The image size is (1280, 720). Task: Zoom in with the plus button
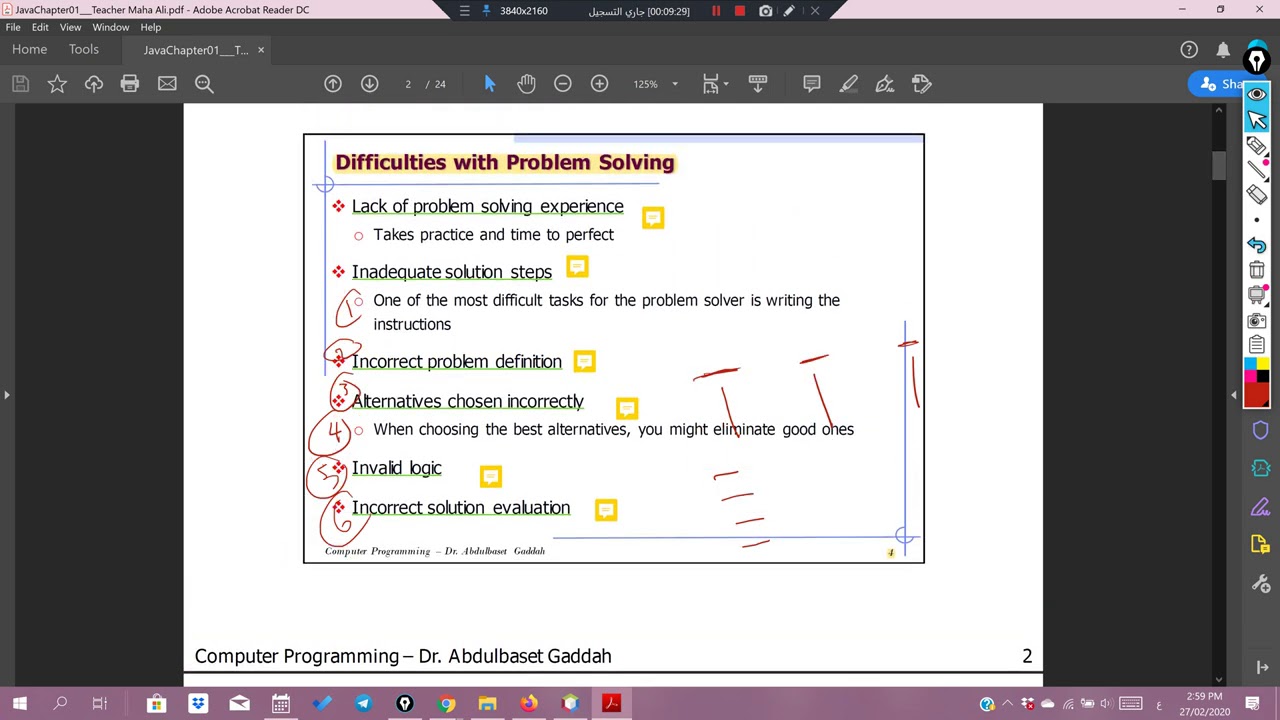[x=599, y=84]
